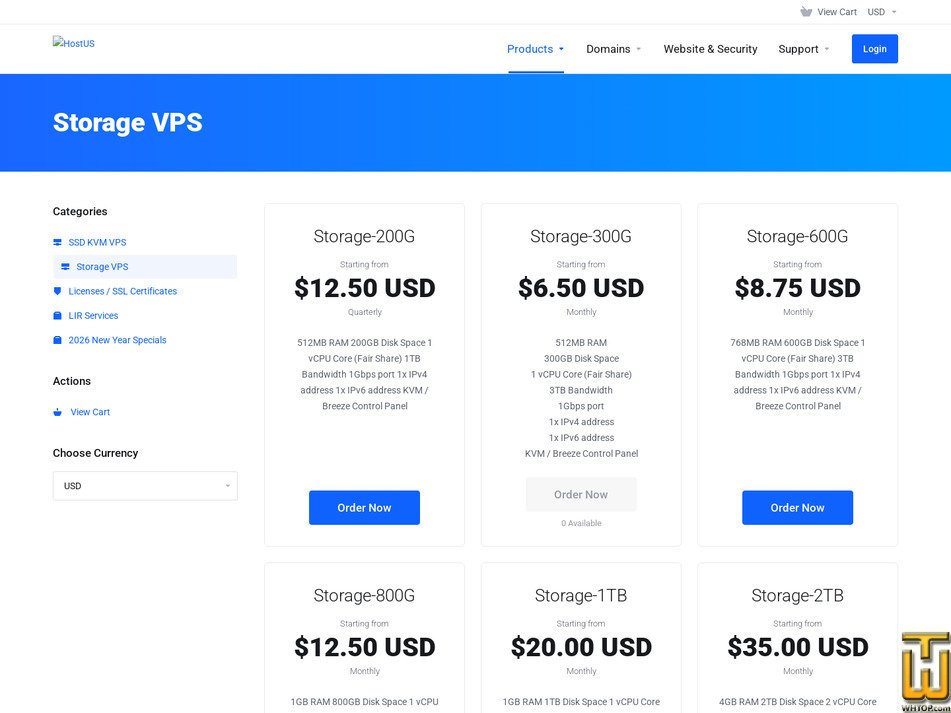Click the disabled Order Now for Storage-300G

point(581,494)
